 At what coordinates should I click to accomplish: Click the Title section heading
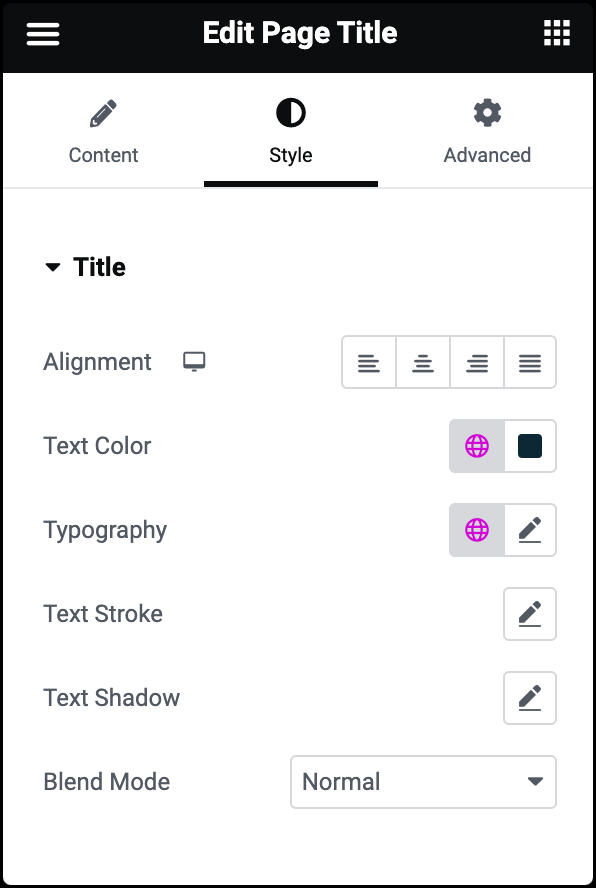pyautogui.click(x=99, y=267)
